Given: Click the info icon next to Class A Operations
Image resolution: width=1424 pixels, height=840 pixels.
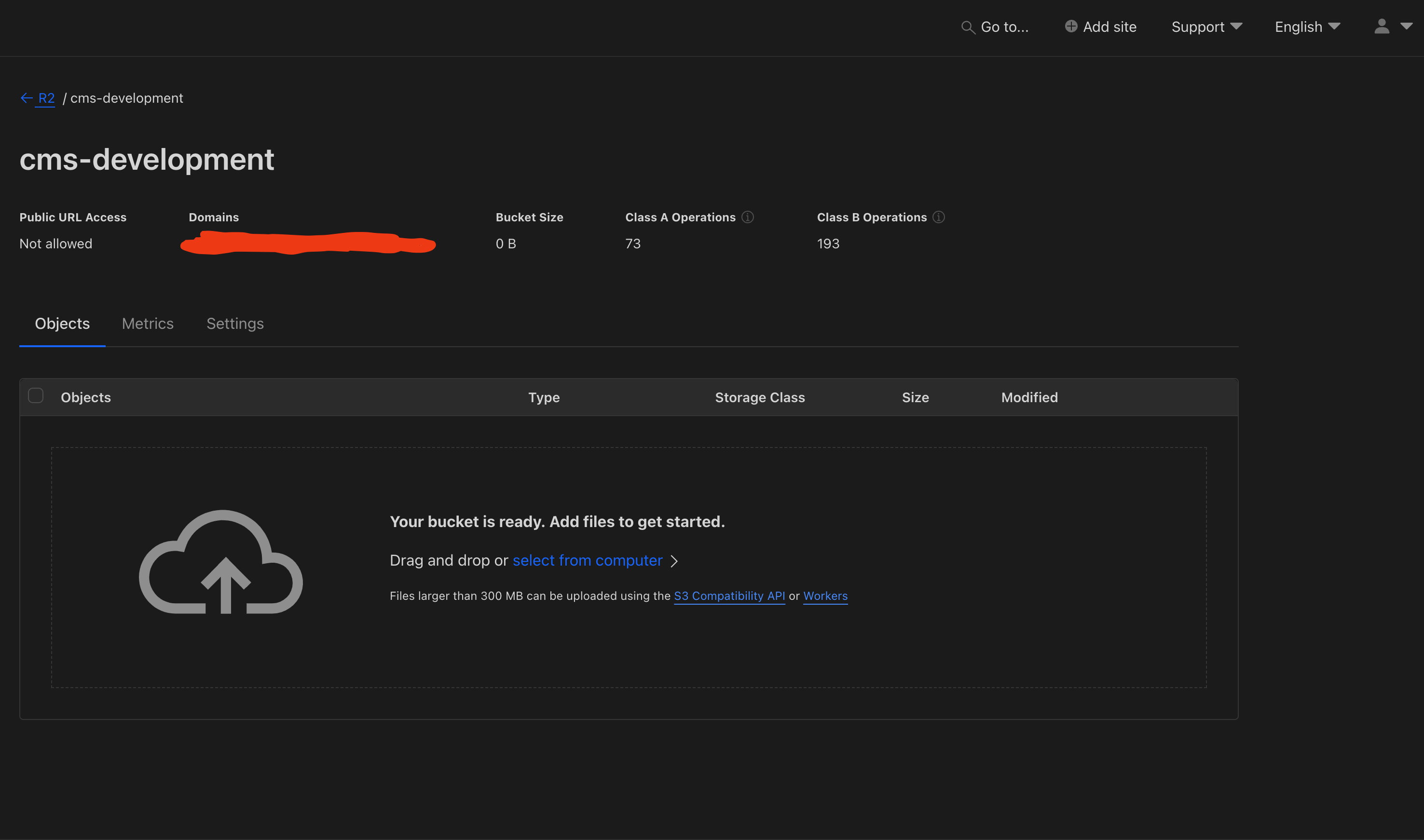Looking at the screenshot, I should (747, 217).
